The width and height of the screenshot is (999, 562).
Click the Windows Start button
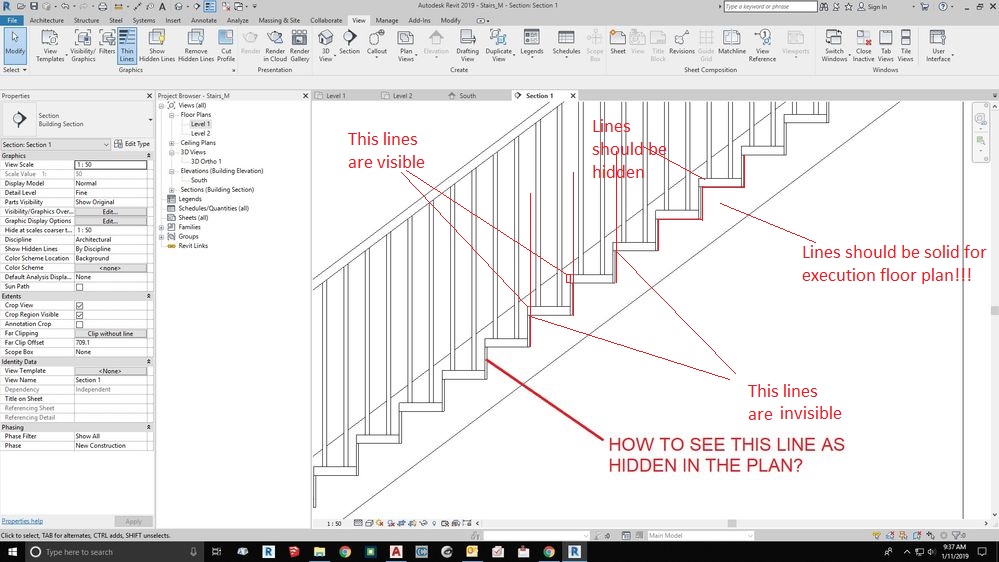tap(11, 552)
